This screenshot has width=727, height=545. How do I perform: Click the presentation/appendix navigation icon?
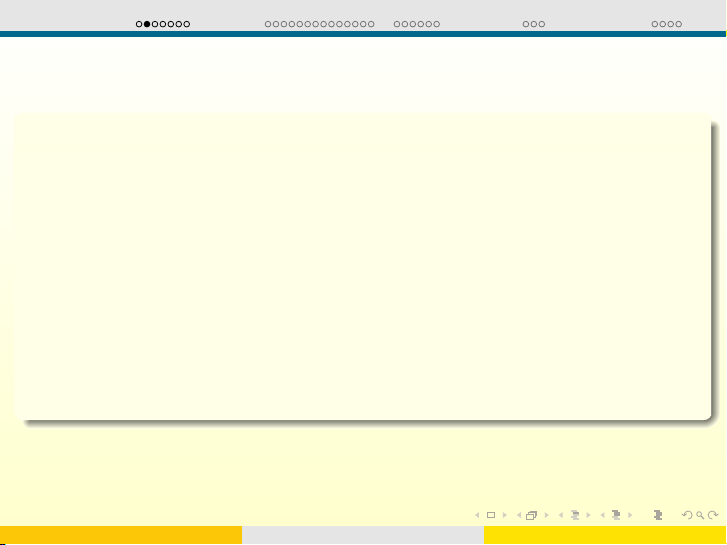tap(657, 515)
